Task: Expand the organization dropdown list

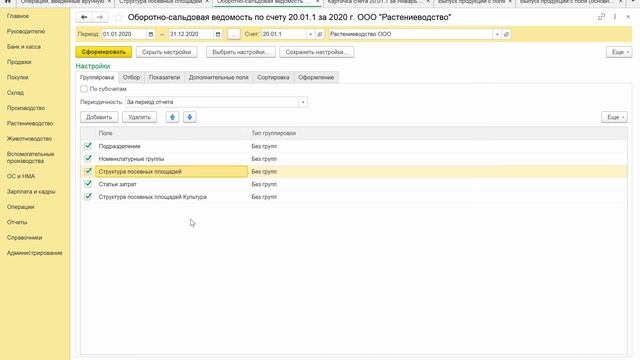Action: pos(497,34)
